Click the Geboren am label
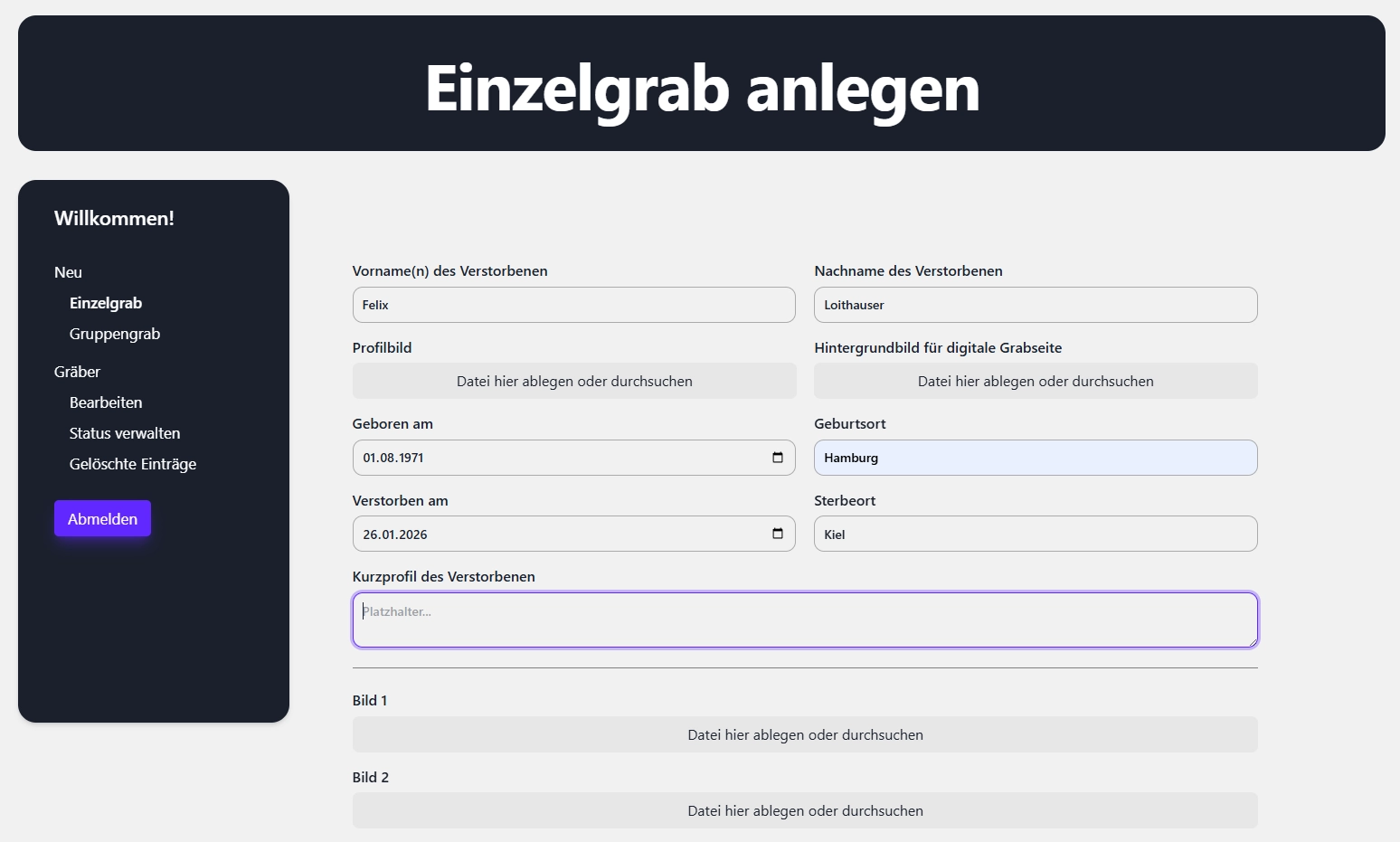 click(393, 423)
